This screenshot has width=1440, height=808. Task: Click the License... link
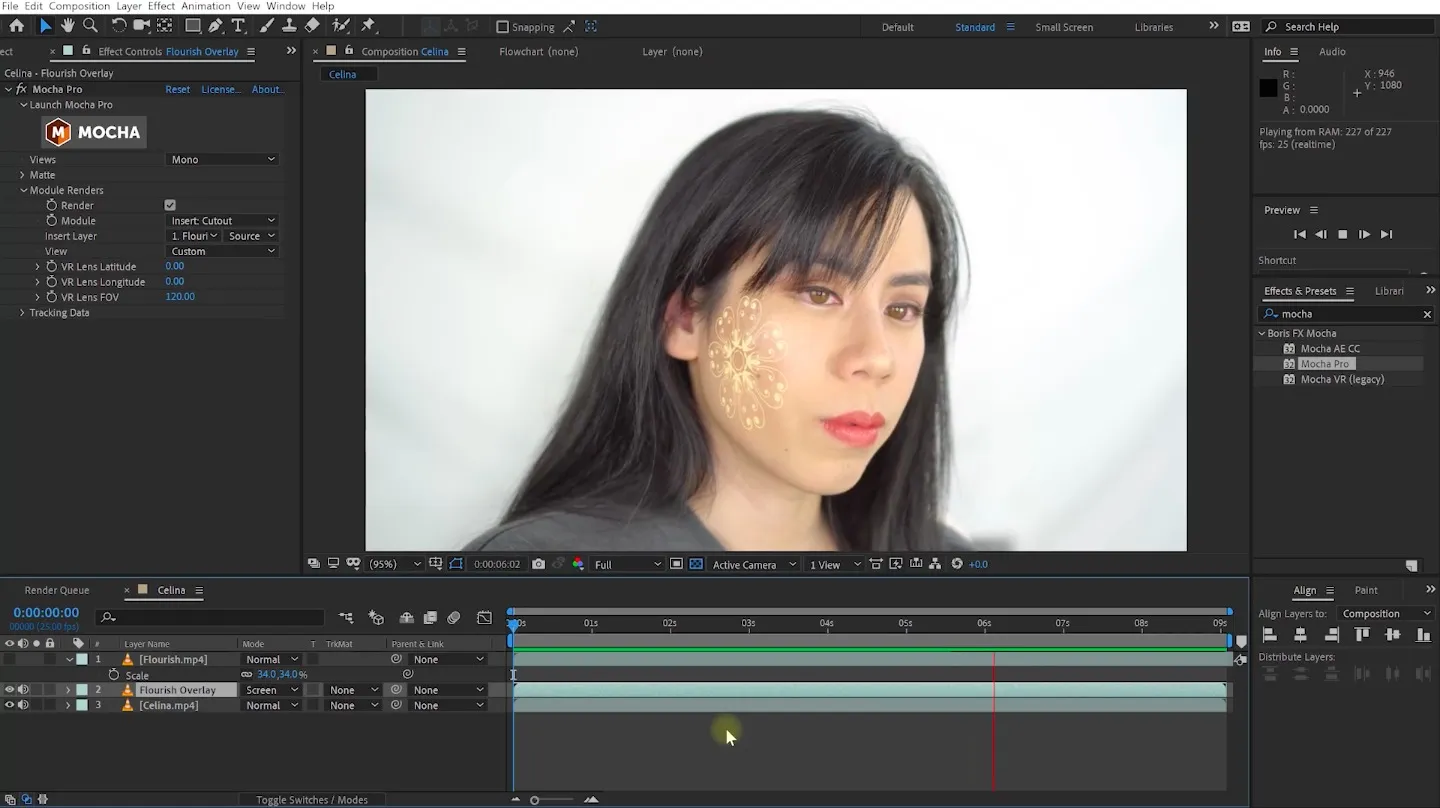tap(221, 89)
